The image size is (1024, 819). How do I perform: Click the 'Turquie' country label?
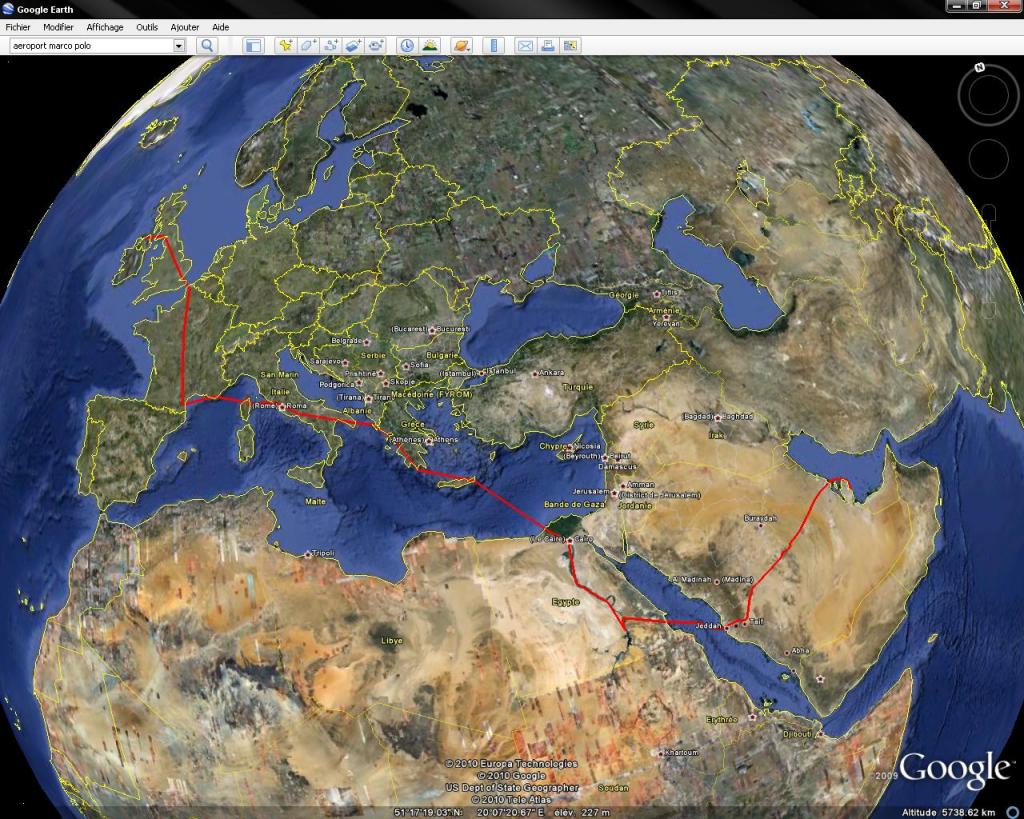click(x=578, y=387)
